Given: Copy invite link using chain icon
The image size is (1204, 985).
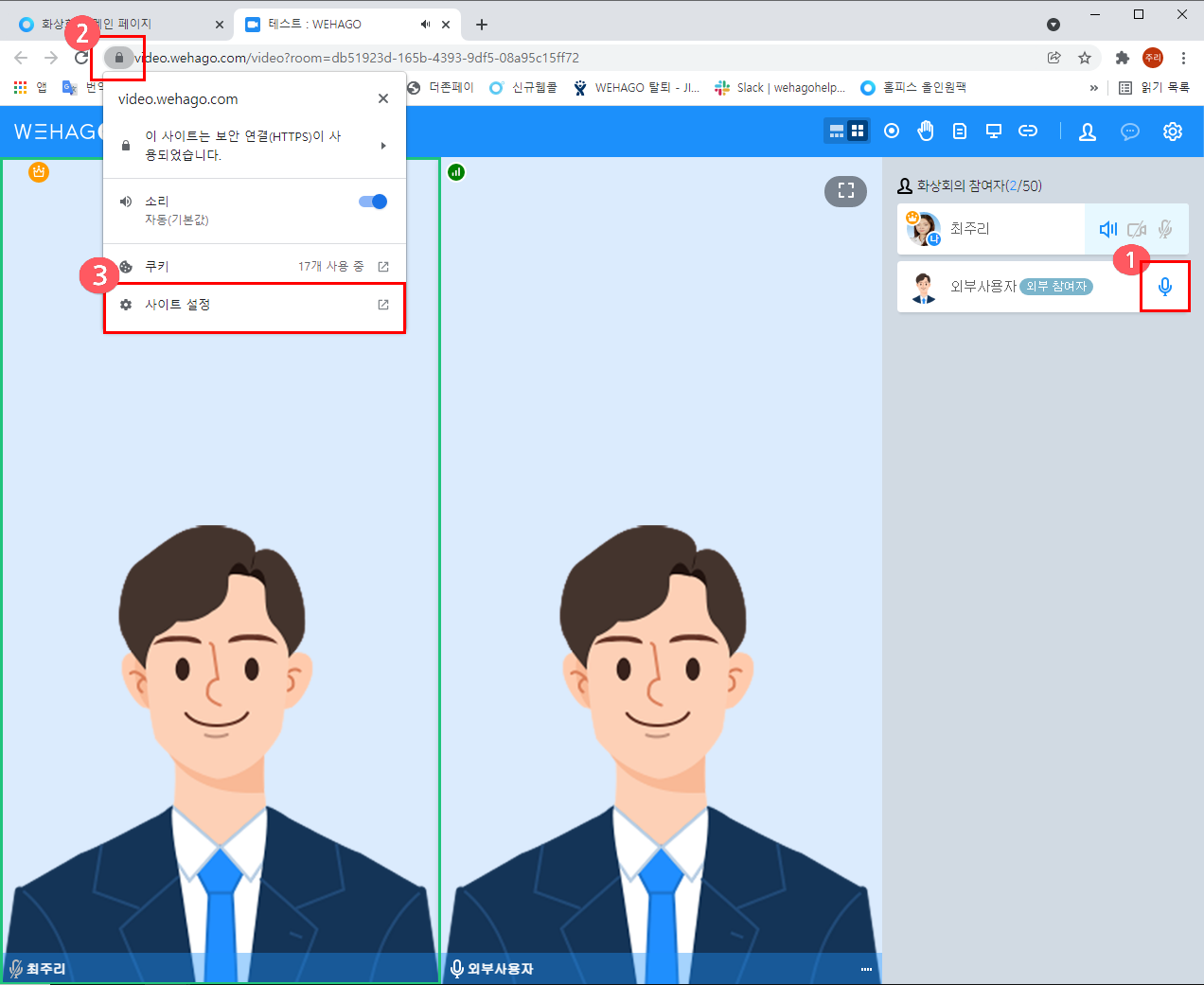Looking at the screenshot, I should (x=1028, y=132).
